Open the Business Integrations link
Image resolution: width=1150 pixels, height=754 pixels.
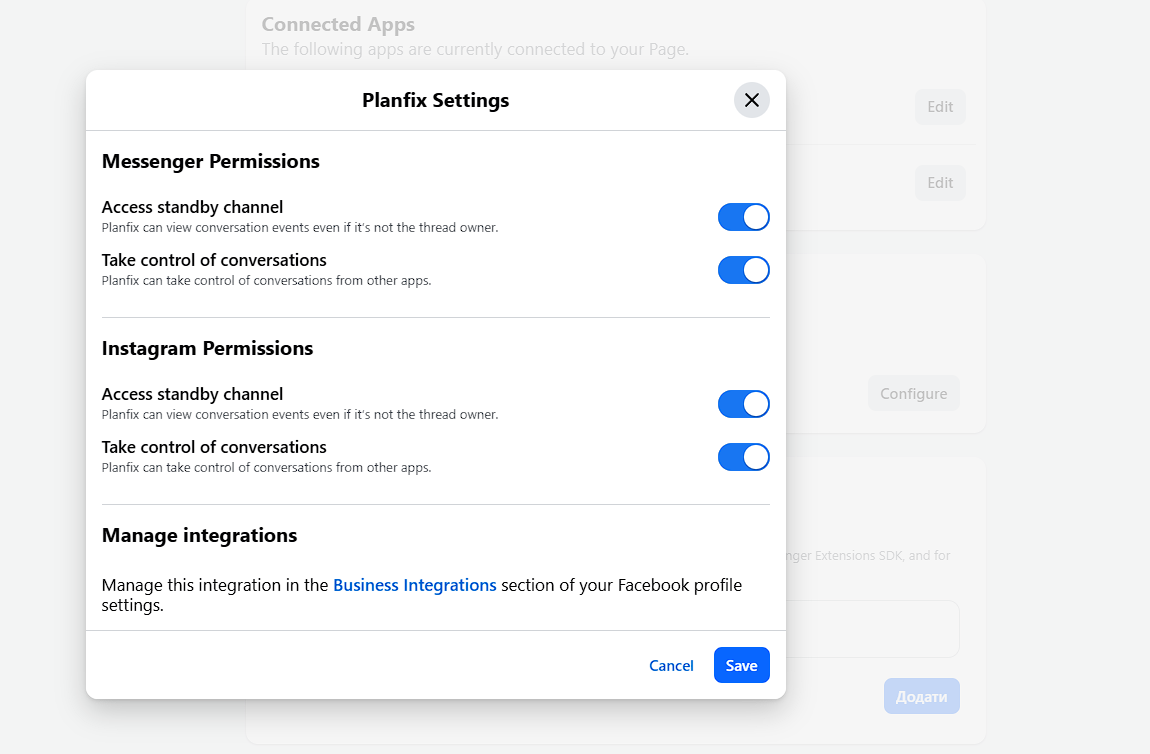(414, 585)
